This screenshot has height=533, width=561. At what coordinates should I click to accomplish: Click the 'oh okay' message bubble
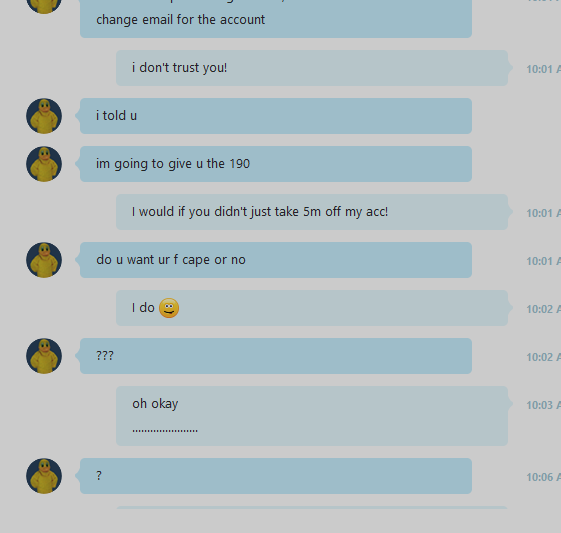312,416
